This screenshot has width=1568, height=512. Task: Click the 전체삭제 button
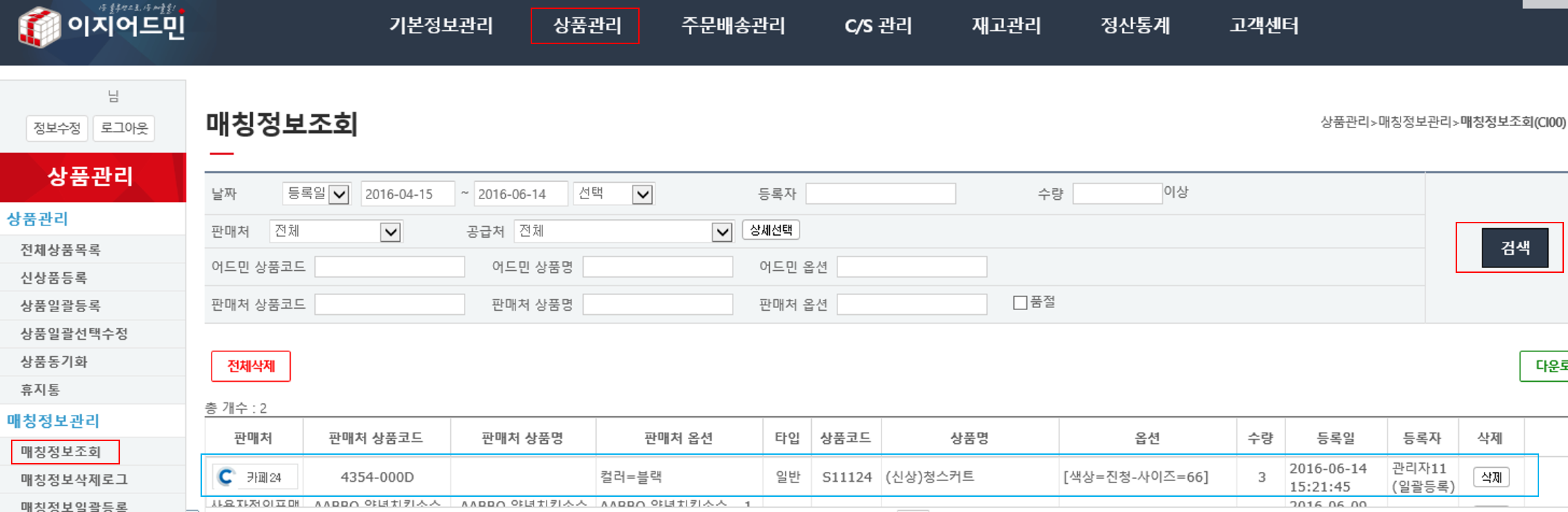pyautogui.click(x=251, y=366)
